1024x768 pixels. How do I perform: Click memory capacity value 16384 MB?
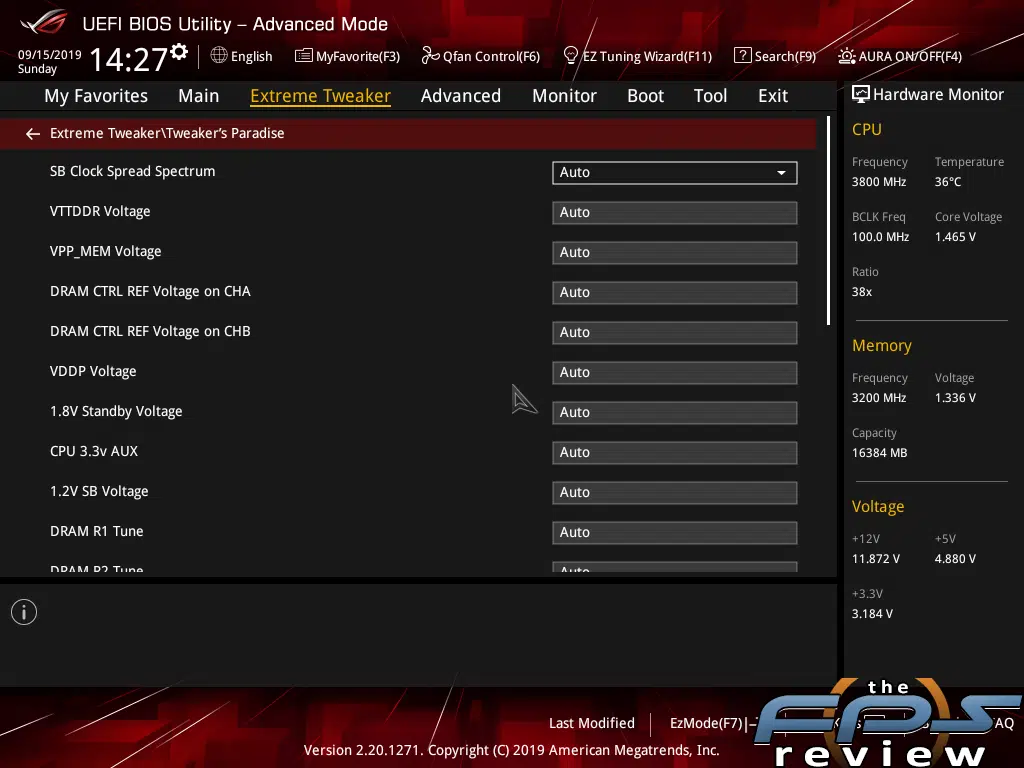[x=880, y=453]
